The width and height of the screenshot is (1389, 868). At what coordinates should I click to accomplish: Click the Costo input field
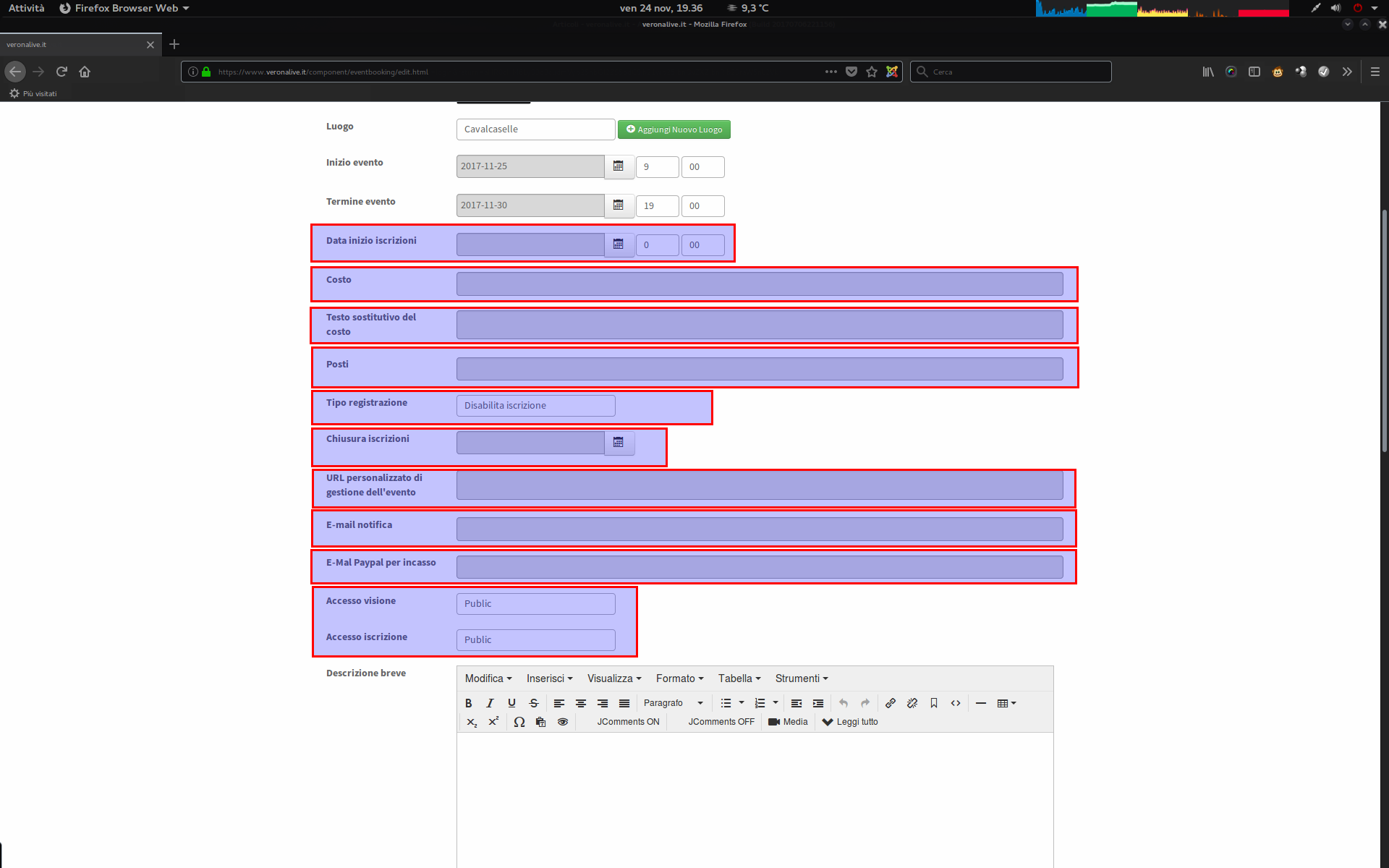(x=759, y=284)
